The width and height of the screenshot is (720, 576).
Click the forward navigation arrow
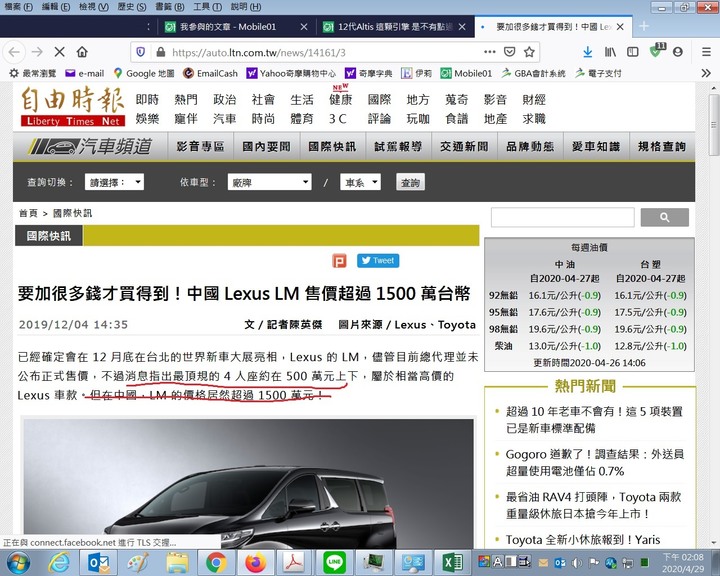[37, 52]
